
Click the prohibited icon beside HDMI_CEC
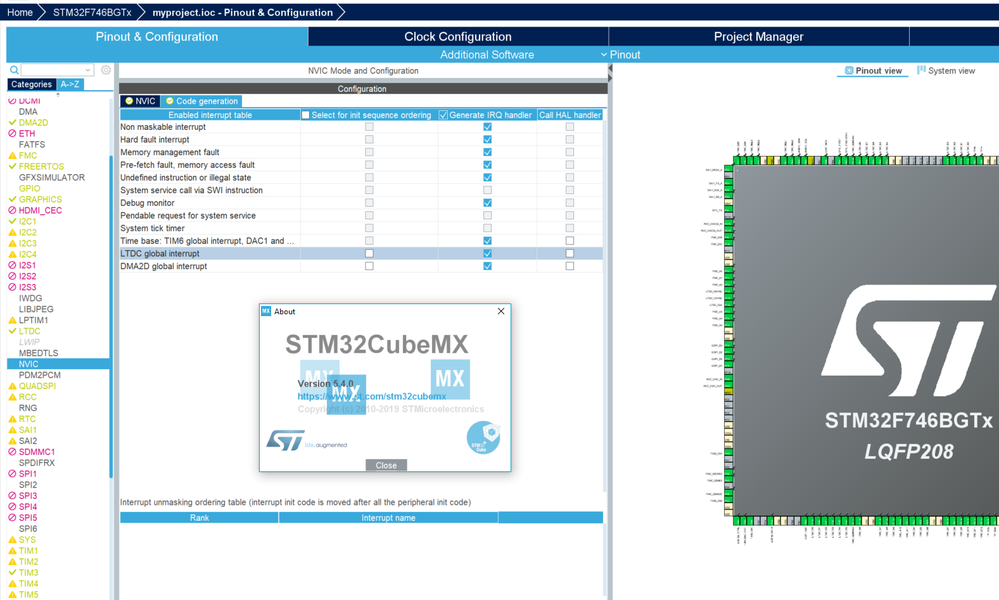tap(12, 210)
